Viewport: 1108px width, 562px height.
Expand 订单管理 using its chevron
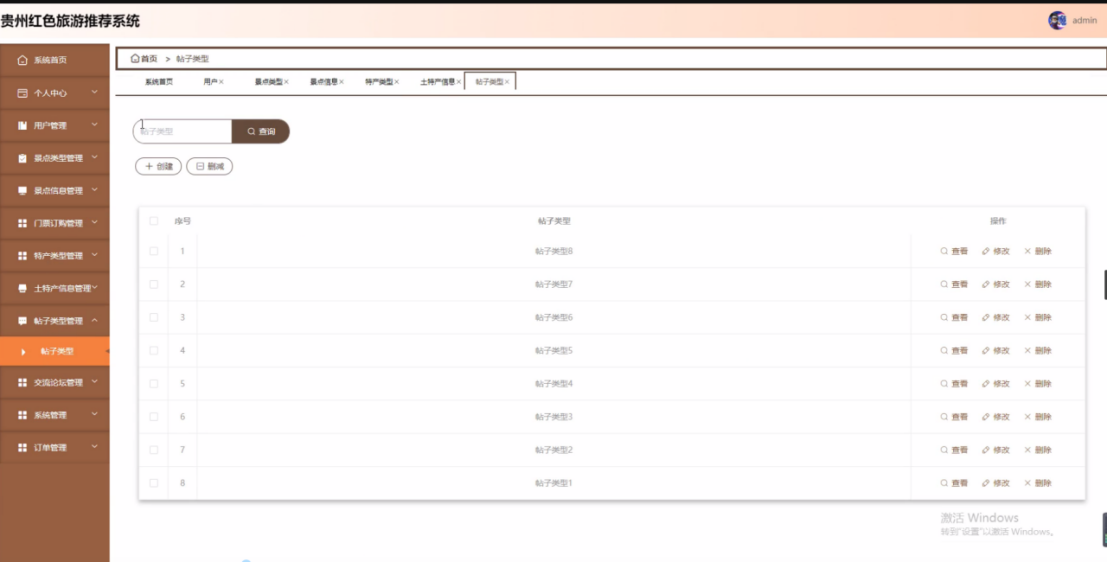(95, 447)
